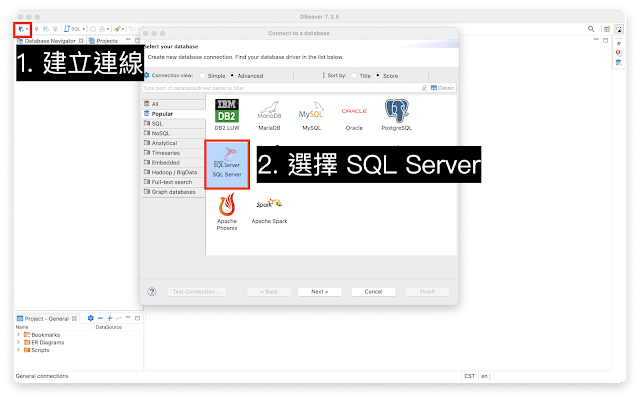Select the SQL drivers category
The image size is (640, 400).
pyautogui.click(x=174, y=124)
